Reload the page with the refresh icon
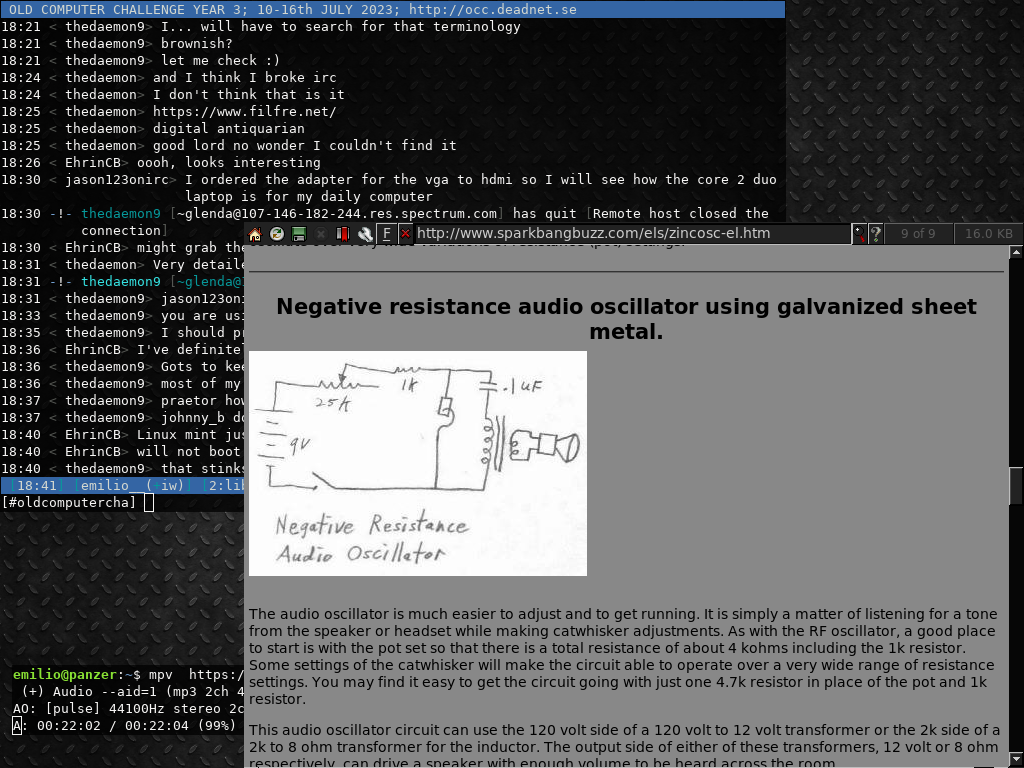The image size is (1024, 768). (x=277, y=234)
